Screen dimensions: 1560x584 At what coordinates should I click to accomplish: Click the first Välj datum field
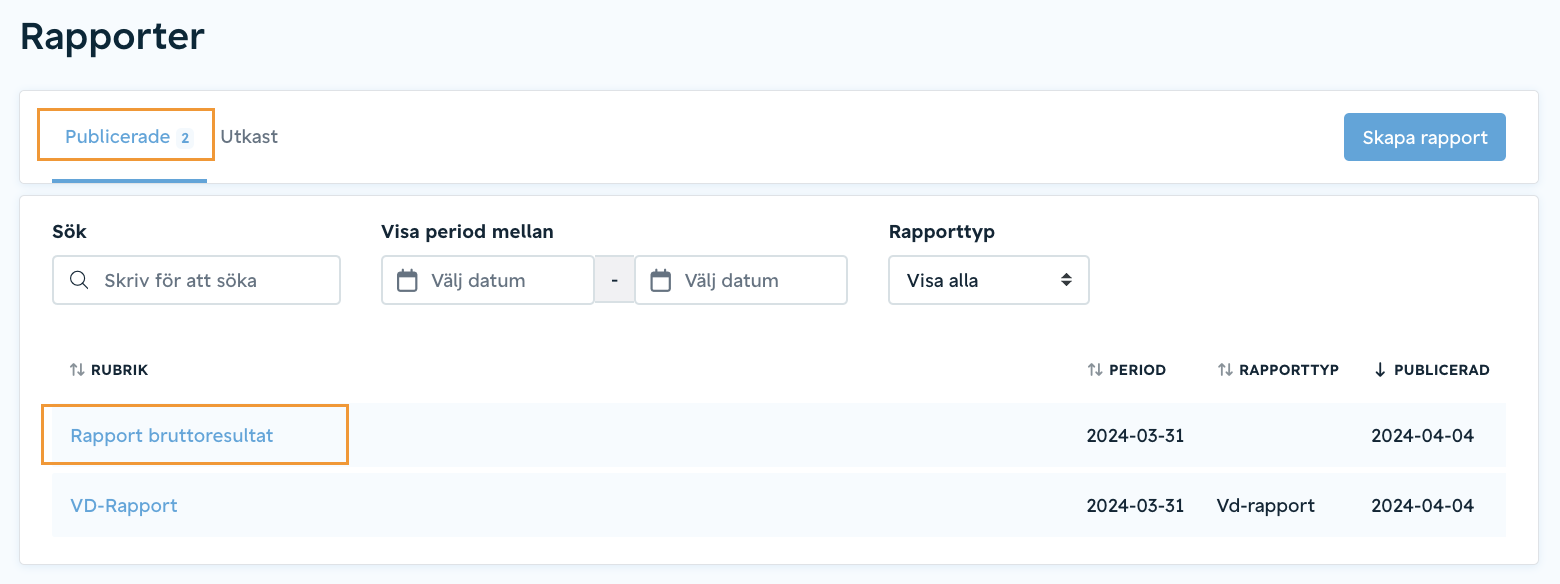tap(488, 280)
